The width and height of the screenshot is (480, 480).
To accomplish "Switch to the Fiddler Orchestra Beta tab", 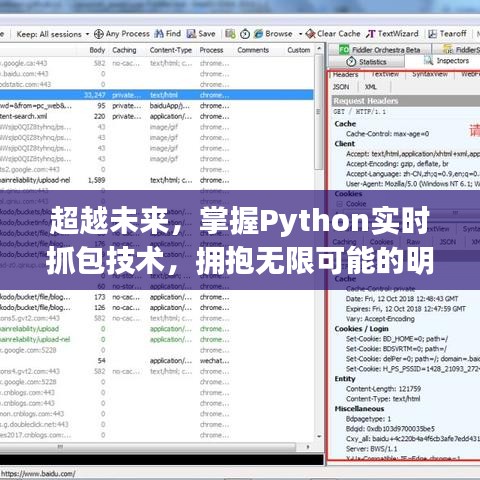I will (380, 50).
